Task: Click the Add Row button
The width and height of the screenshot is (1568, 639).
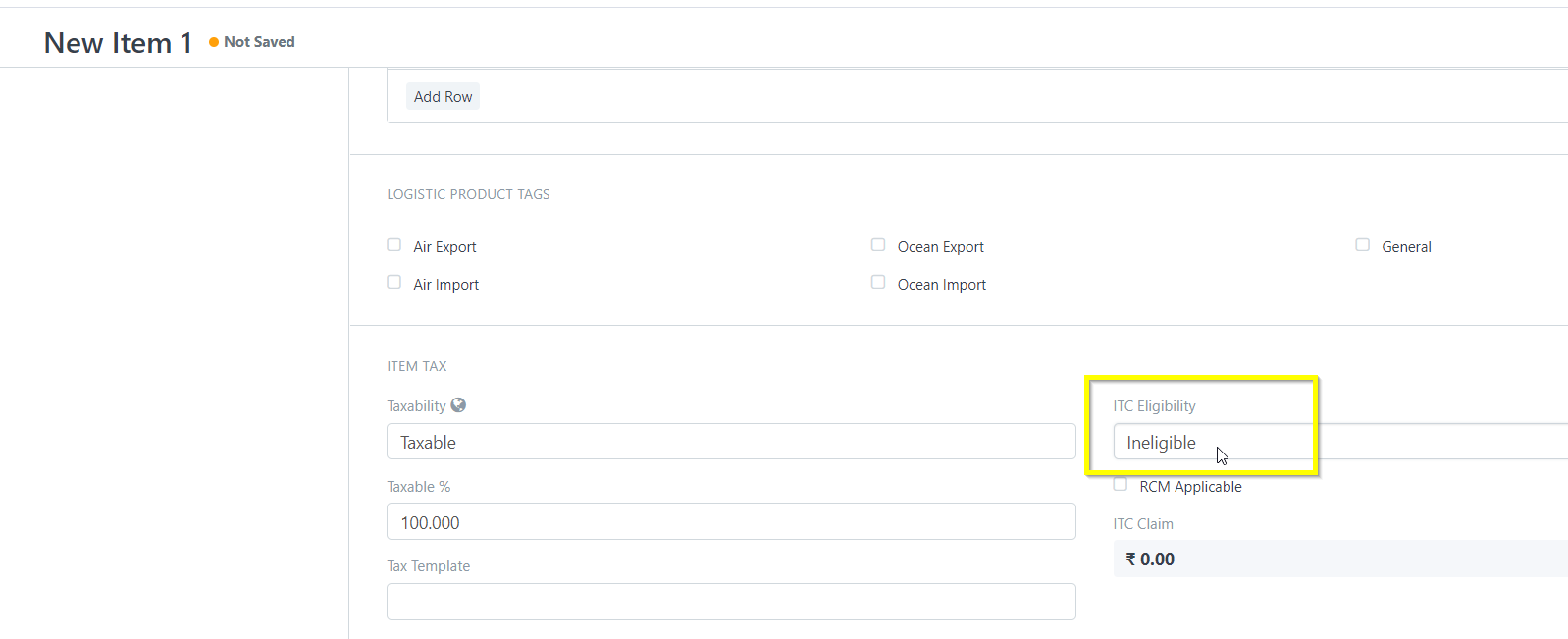Action: 443,96
